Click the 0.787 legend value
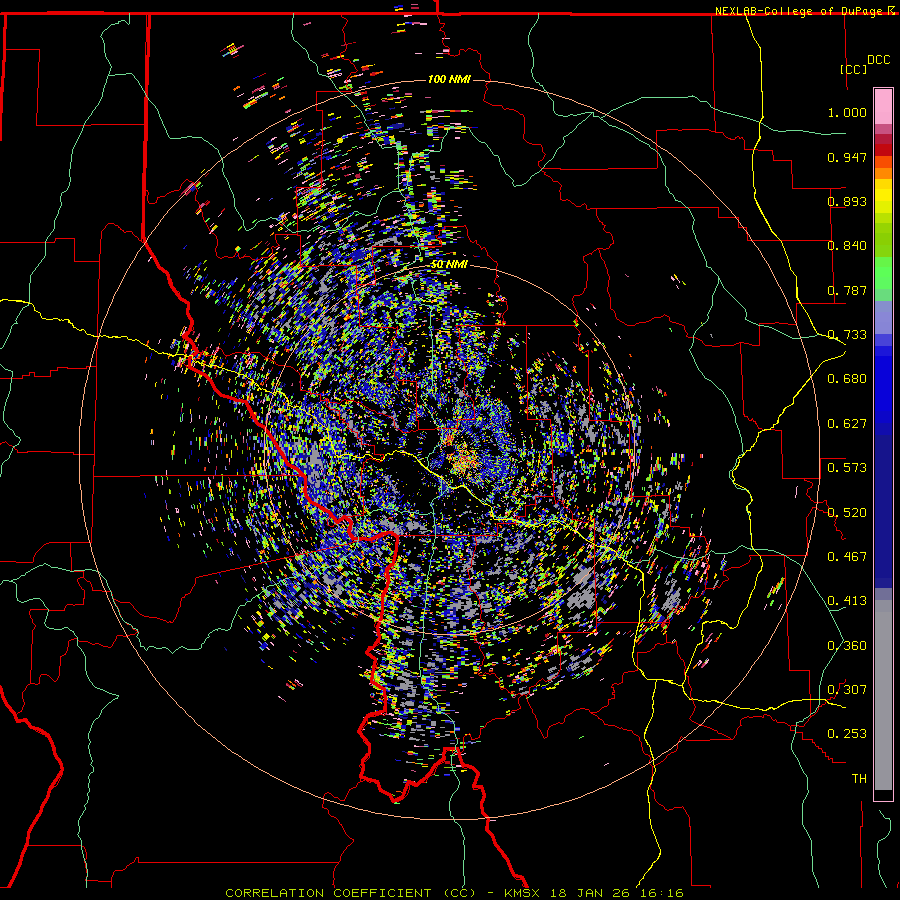 847,290
